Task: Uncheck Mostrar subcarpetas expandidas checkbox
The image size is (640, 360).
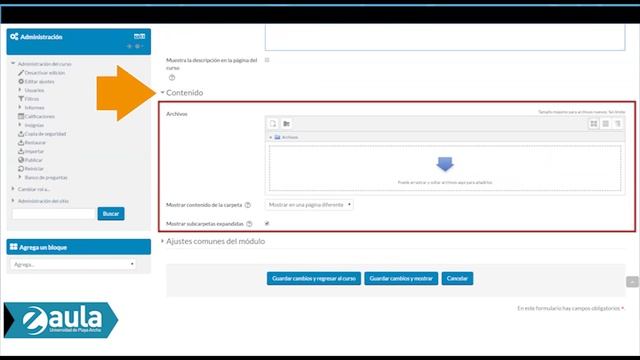Action: tap(267, 224)
